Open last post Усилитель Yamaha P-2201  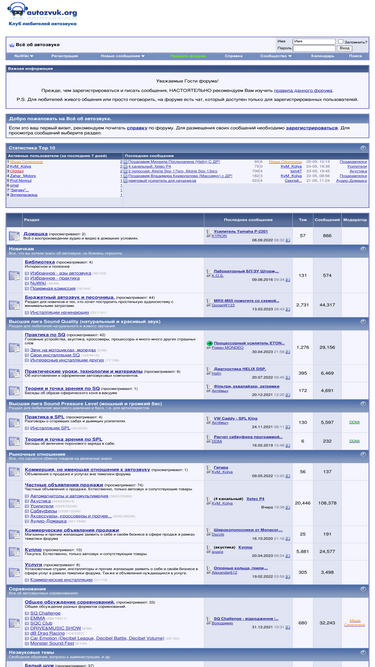click(241, 231)
